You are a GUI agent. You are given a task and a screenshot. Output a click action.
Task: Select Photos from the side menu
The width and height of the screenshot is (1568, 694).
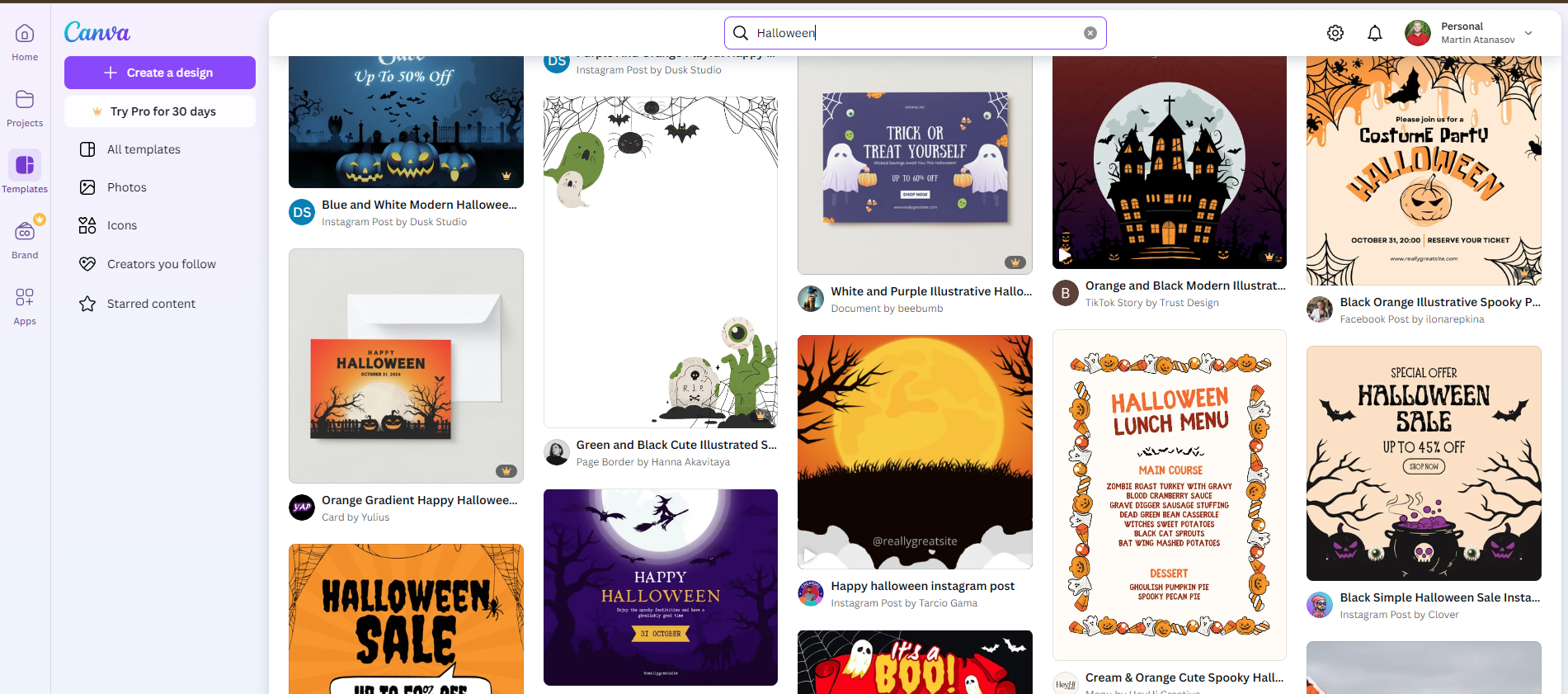[x=126, y=187]
